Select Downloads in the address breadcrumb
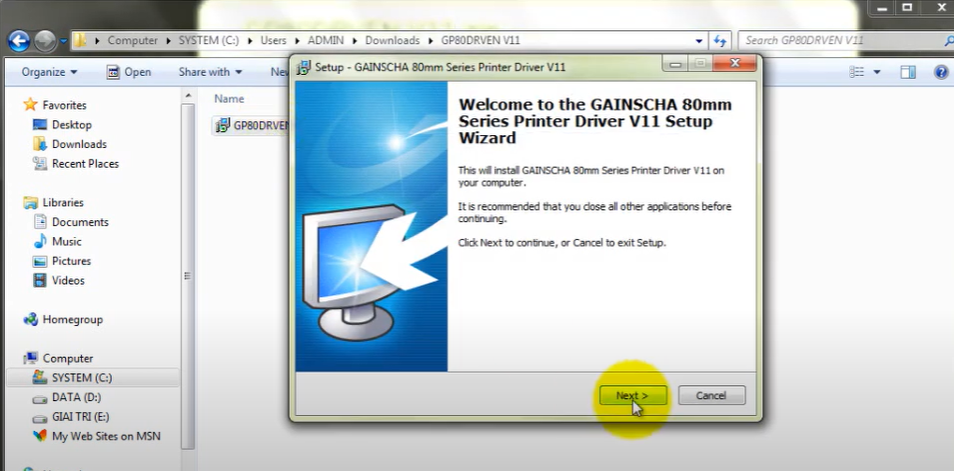Image resolution: width=954 pixels, height=471 pixels. point(392,41)
